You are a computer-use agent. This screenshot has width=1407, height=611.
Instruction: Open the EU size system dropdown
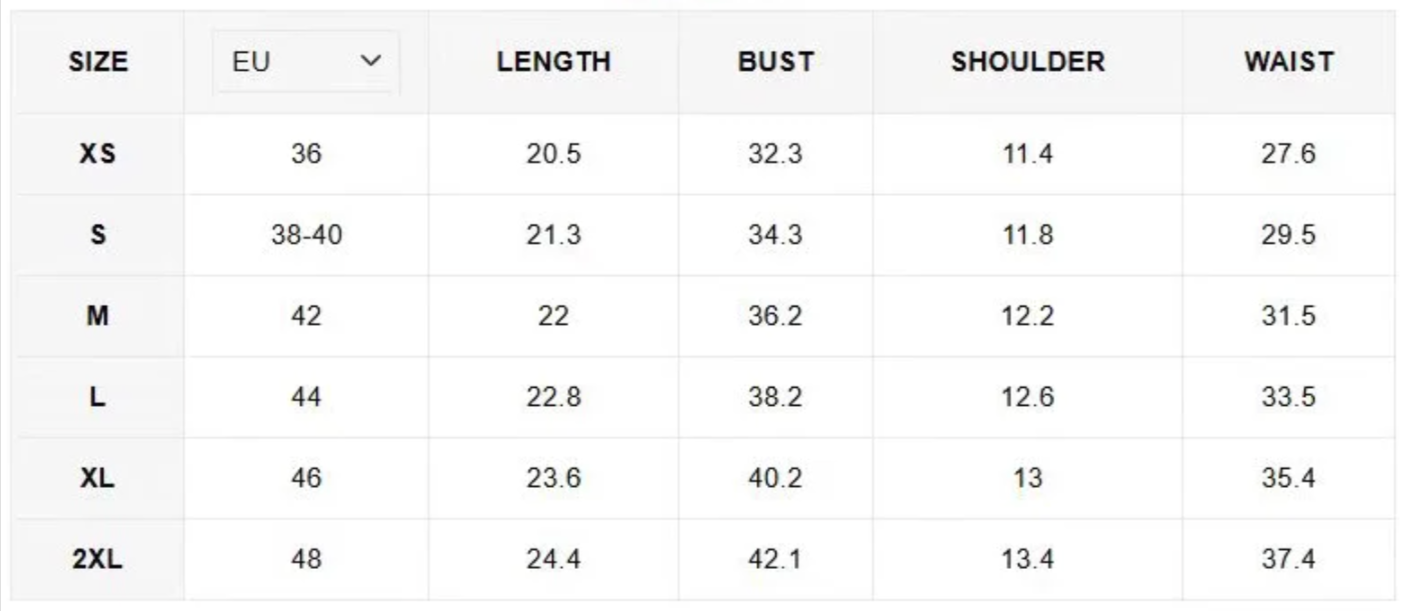coord(306,62)
